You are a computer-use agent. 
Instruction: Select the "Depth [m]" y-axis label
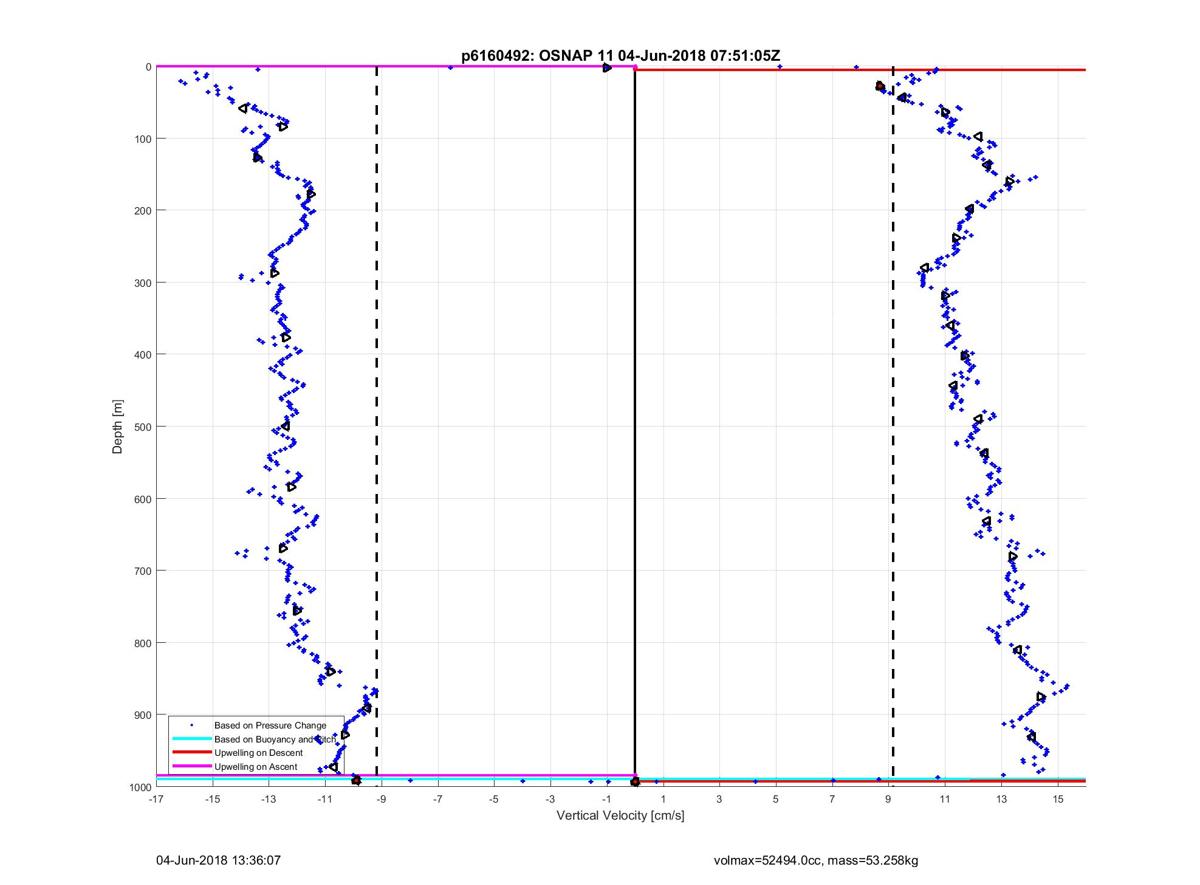point(118,427)
